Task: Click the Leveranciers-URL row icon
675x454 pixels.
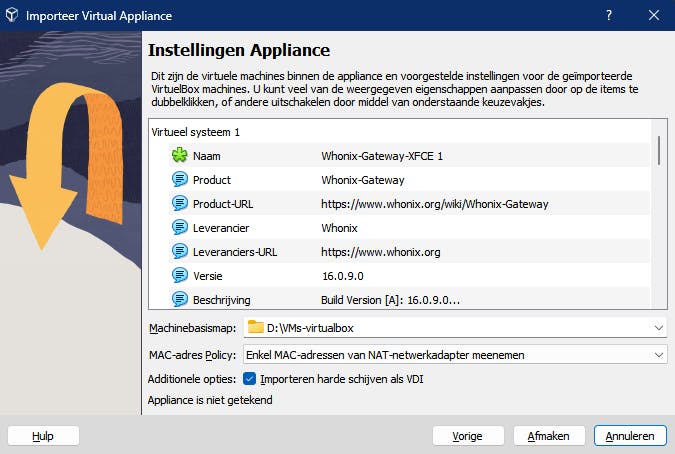Action: pyautogui.click(x=179, y=252)
